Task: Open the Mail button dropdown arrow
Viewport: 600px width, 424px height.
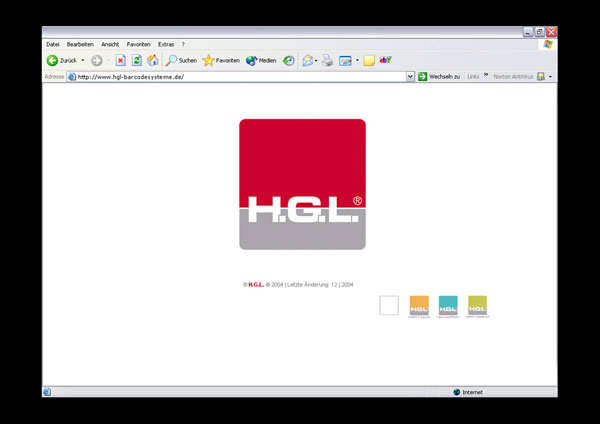Action: click(x=316, y=60)
